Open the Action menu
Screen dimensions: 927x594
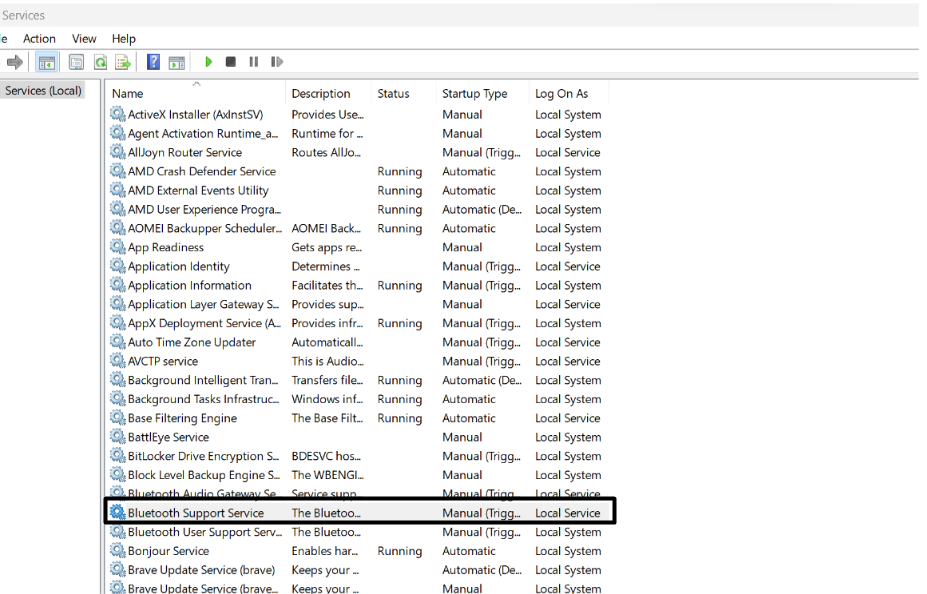(40, 39)
